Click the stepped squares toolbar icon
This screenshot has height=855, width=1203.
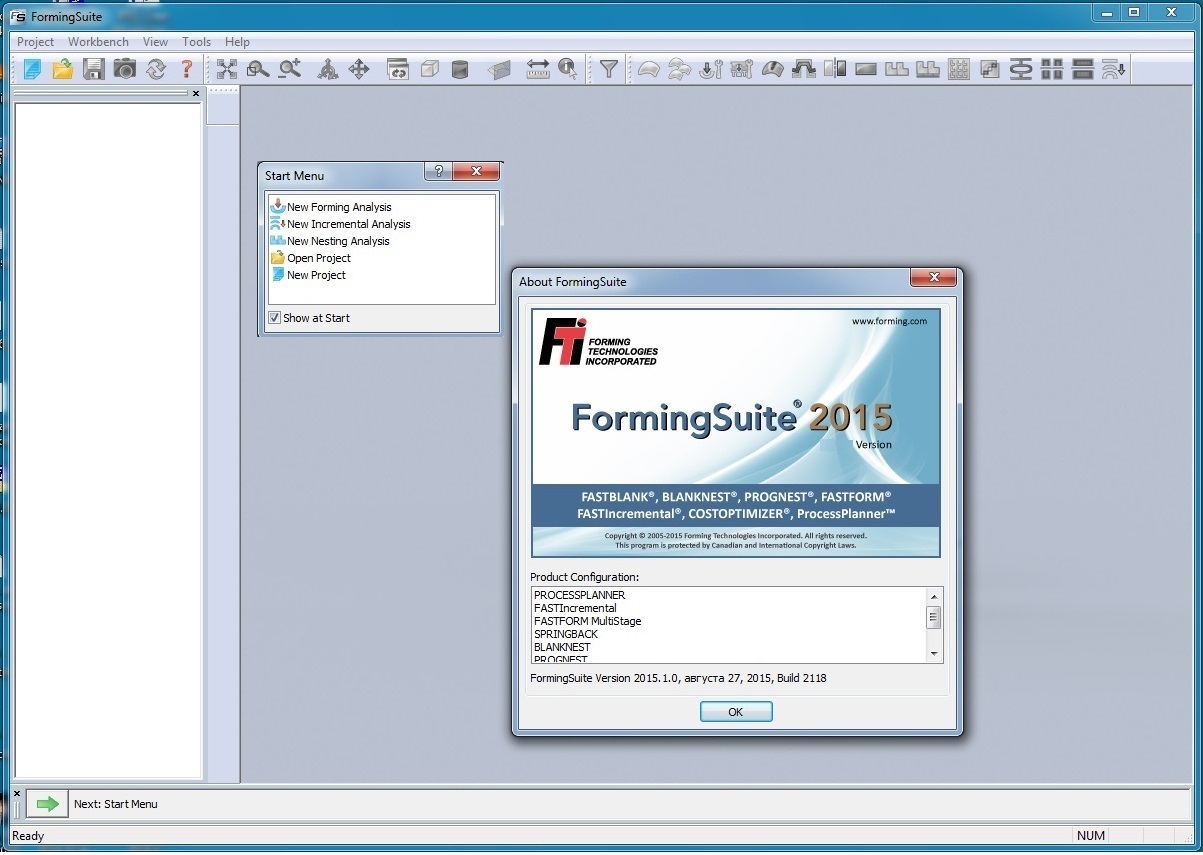click(989, 69)
